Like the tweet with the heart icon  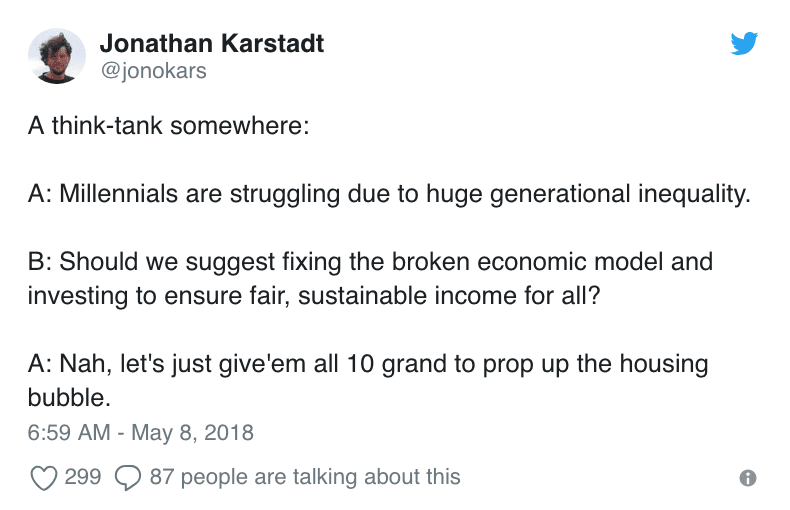(44, 478)
